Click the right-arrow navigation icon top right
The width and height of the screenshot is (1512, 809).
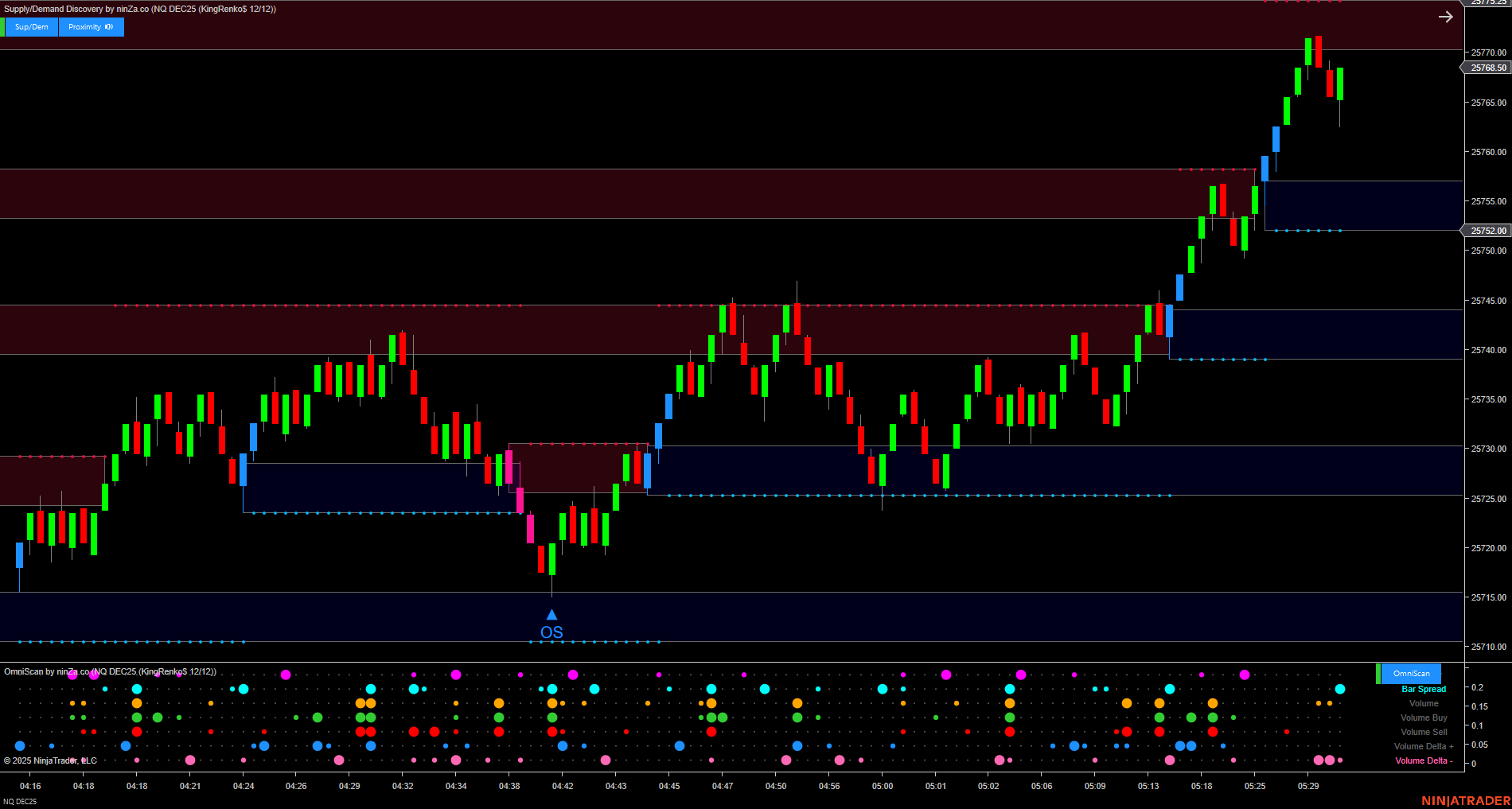coord(1446,16)
